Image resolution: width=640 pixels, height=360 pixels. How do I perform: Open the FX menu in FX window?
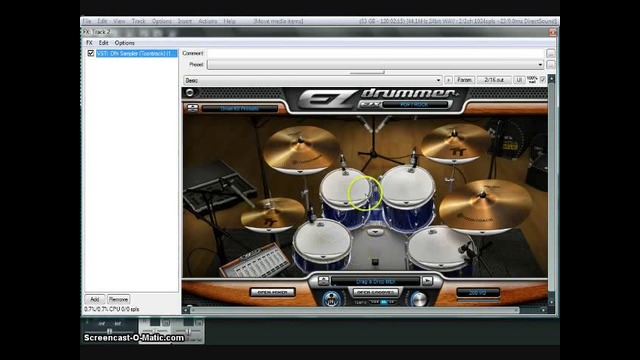[x=89, y=43]
